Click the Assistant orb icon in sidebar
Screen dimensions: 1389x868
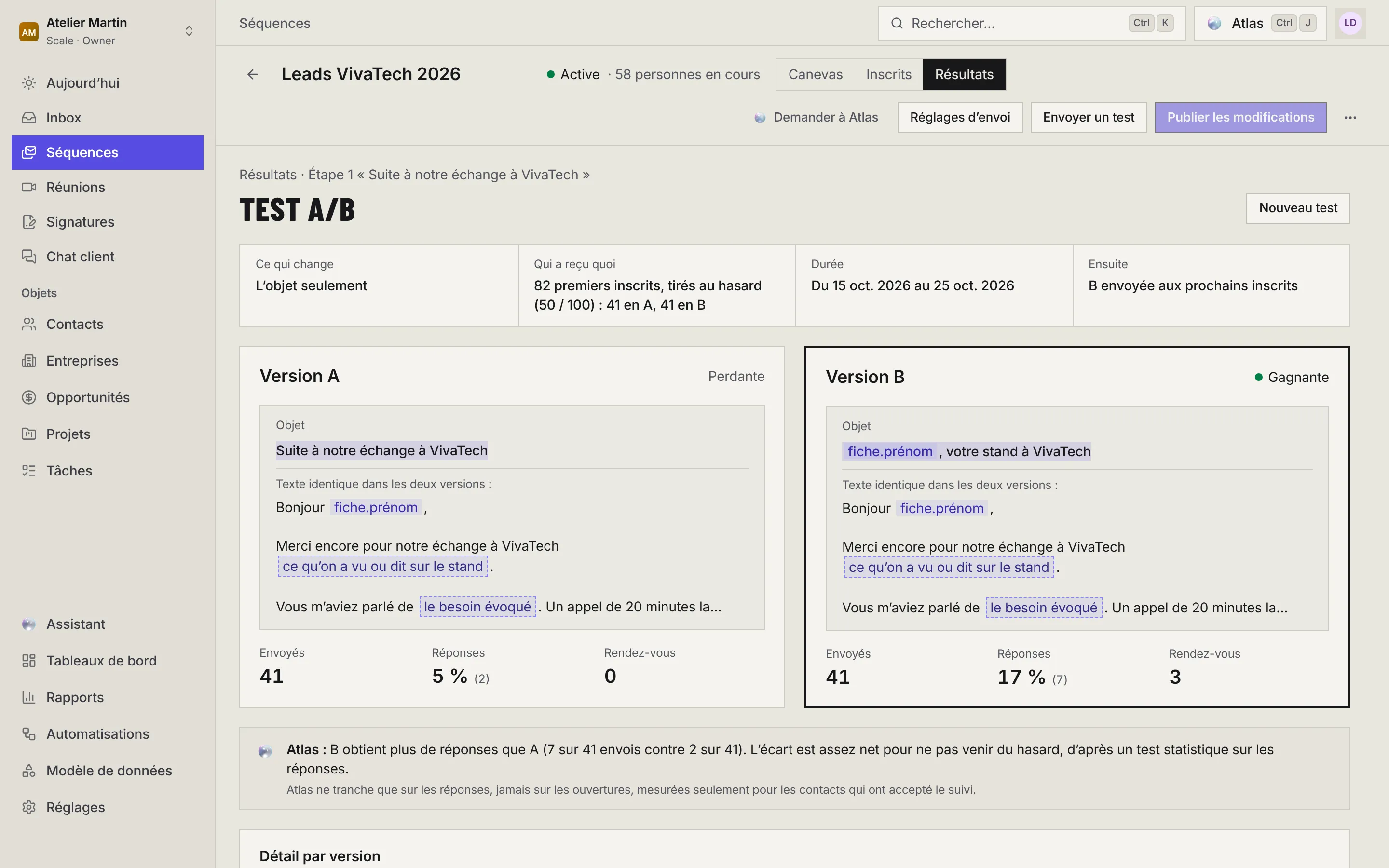pyautogui.click(x=29, y=624)
